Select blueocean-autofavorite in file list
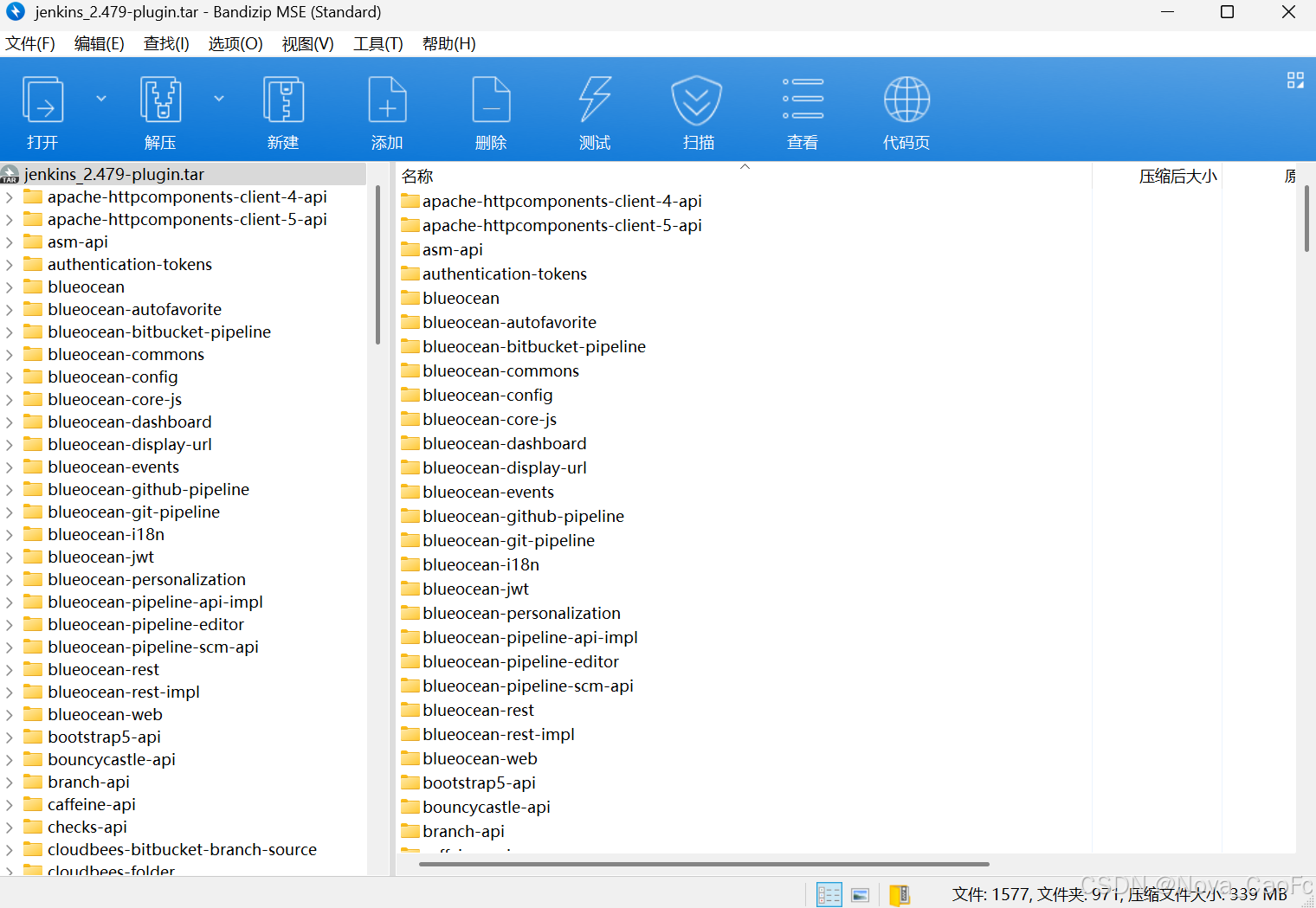 [510, 322]
